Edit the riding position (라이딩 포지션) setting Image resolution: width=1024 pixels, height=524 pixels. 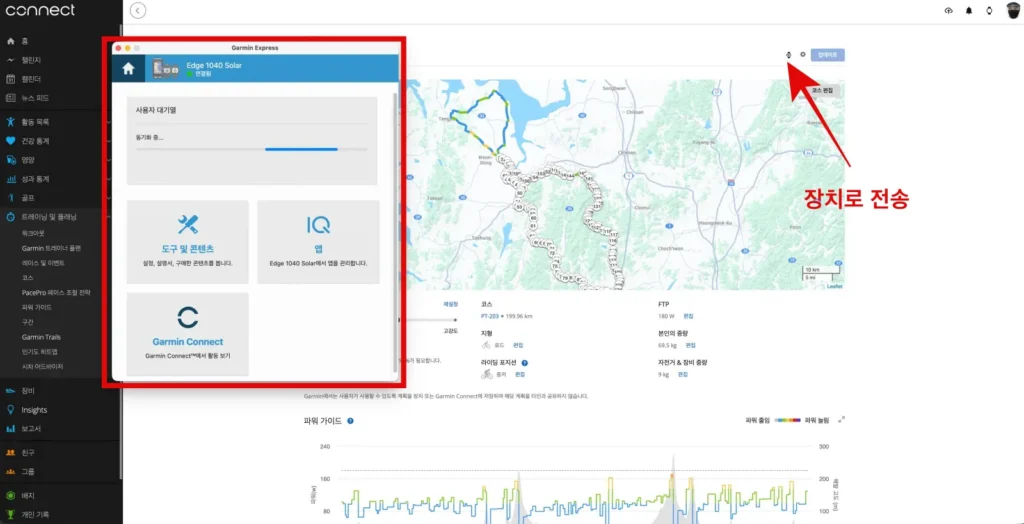point(520,374)
